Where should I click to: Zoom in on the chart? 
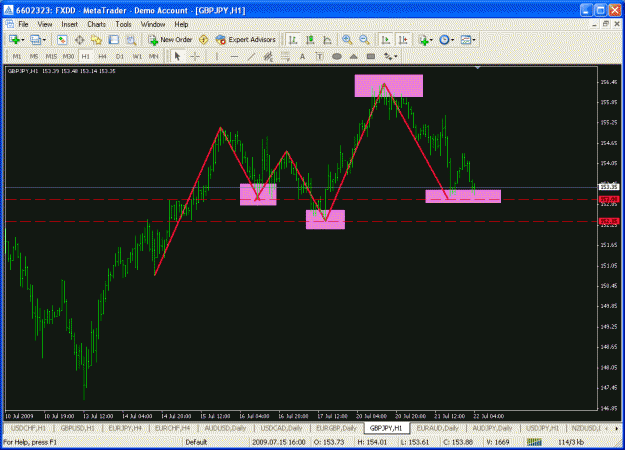pyautogui.click(x=347, y=40)
